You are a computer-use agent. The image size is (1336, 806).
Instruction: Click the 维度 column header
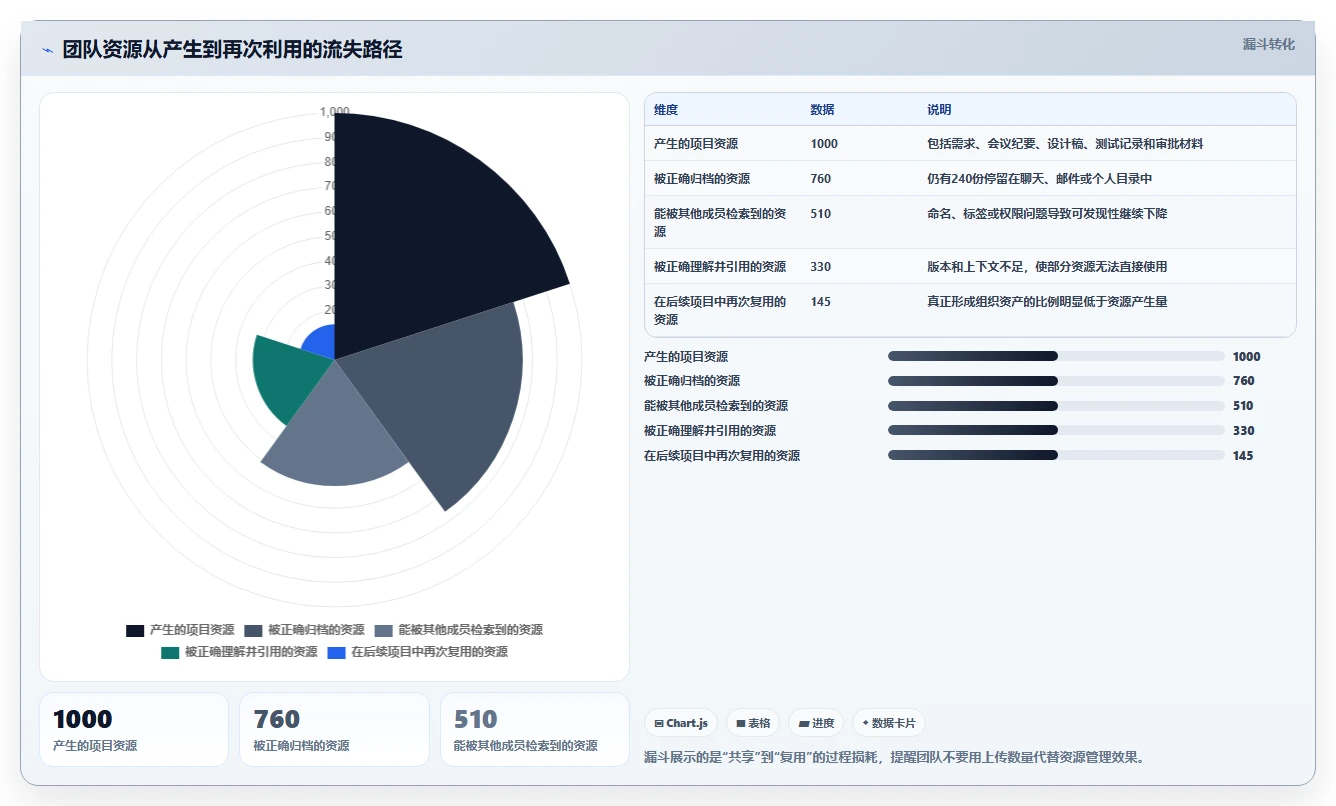pos(666,110)
